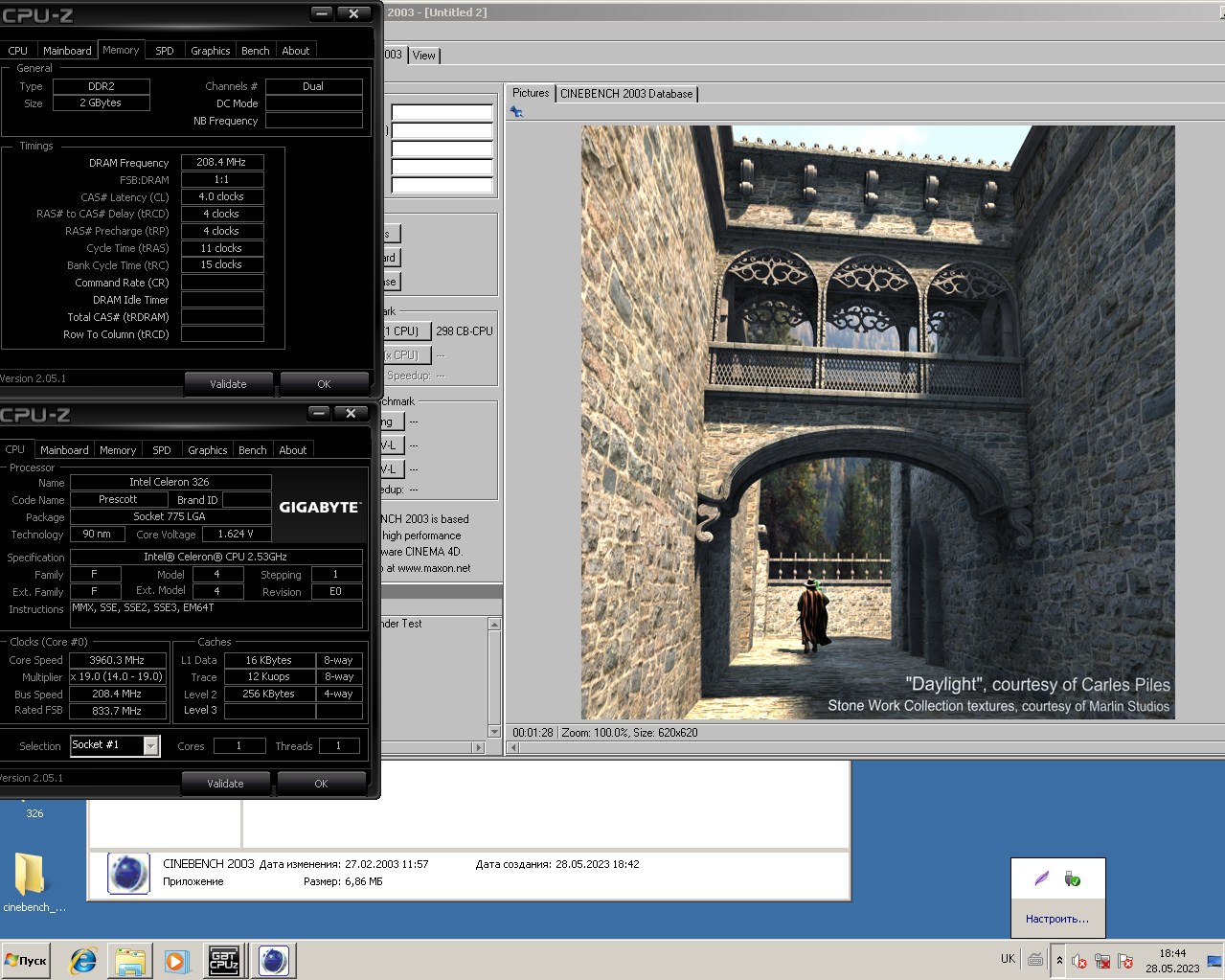Click Safely Remove Hardware icon in tray popup
1225x980 pixels.
(1073, 878)
